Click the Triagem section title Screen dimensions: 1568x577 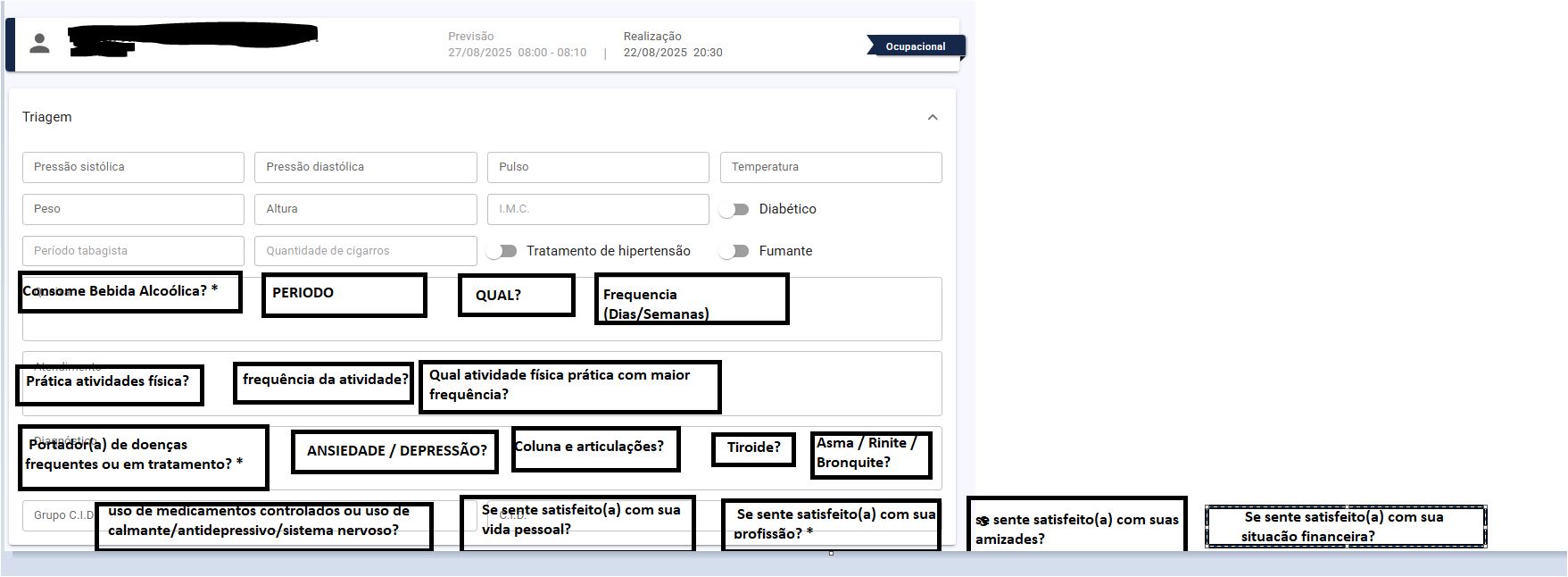pyautogui.click(x=47, y=117)
